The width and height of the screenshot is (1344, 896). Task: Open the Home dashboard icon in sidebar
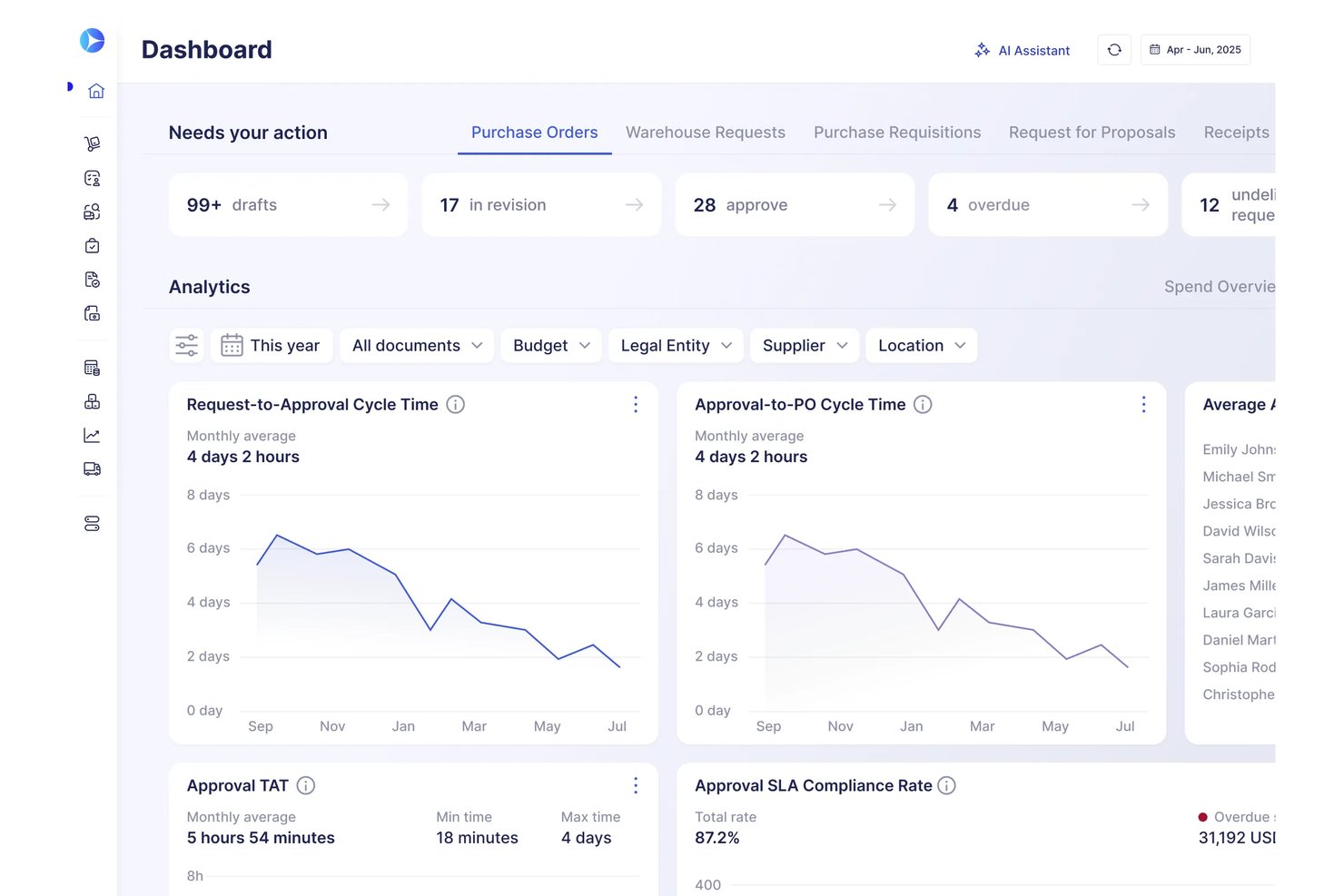pos(96,91)
